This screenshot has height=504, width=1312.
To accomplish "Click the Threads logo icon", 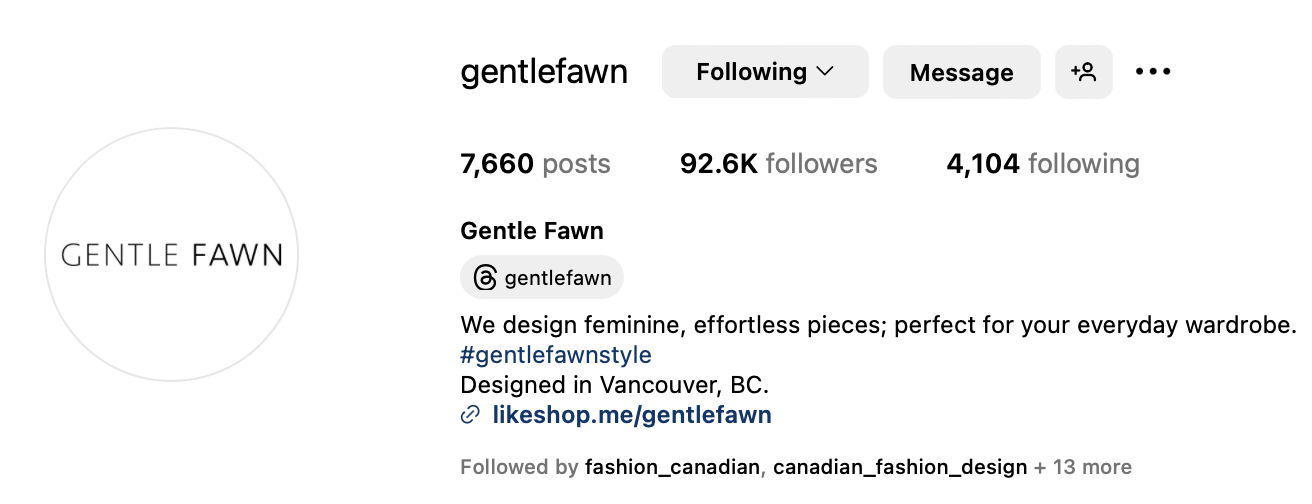I will (485, 278).
